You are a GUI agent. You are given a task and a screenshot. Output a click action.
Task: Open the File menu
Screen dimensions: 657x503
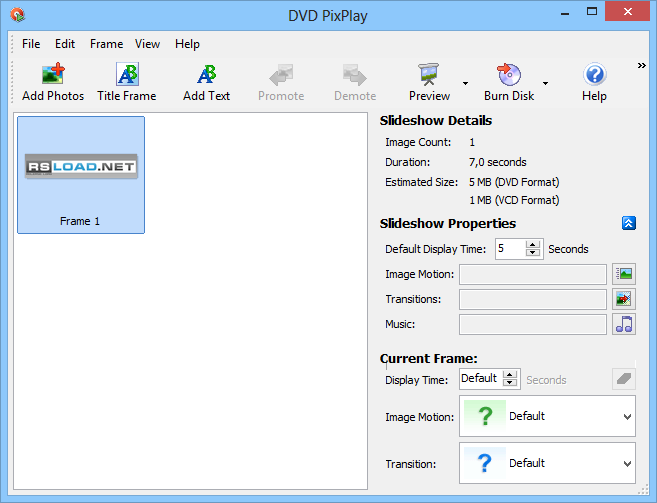pyautogui.click(x=31, y=44)
